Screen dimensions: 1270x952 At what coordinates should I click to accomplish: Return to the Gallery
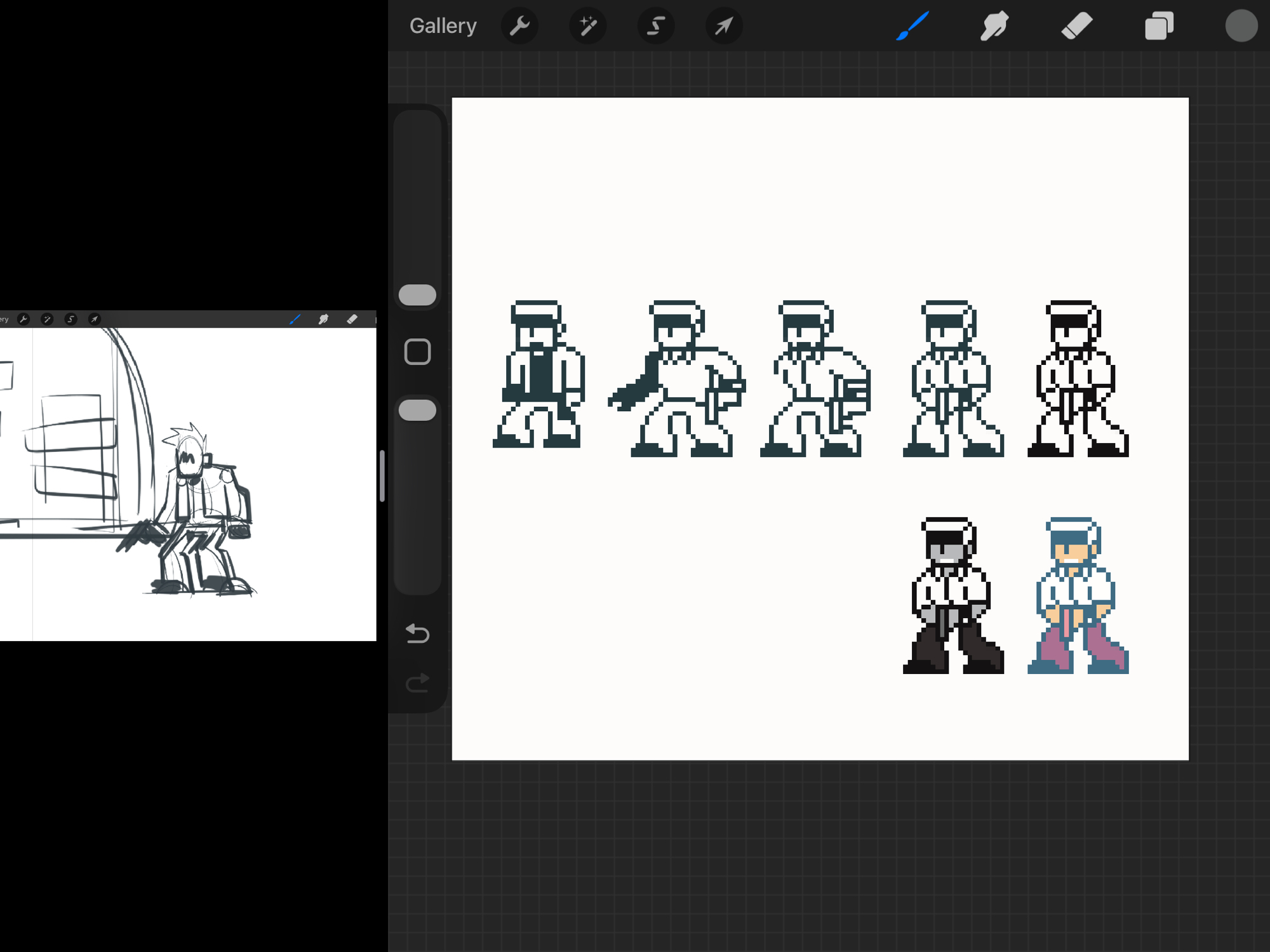tap(443, 26)
